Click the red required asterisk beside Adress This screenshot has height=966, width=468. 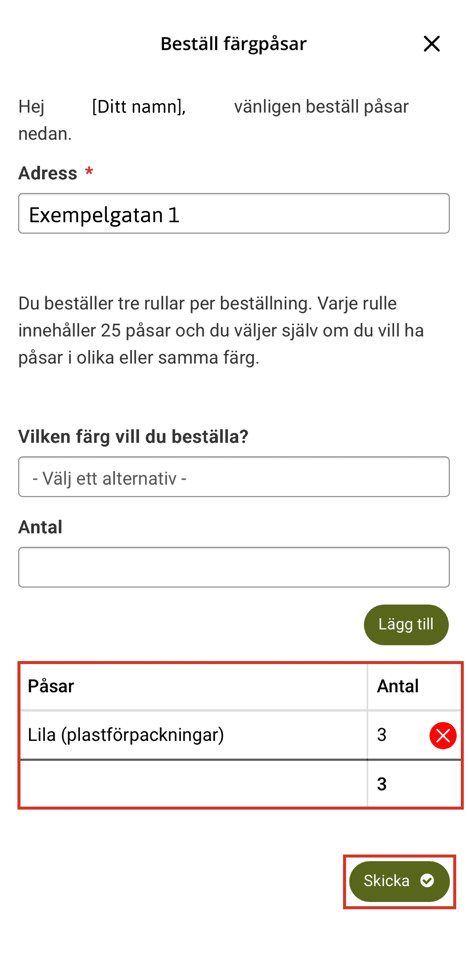[x=89, y=172]
